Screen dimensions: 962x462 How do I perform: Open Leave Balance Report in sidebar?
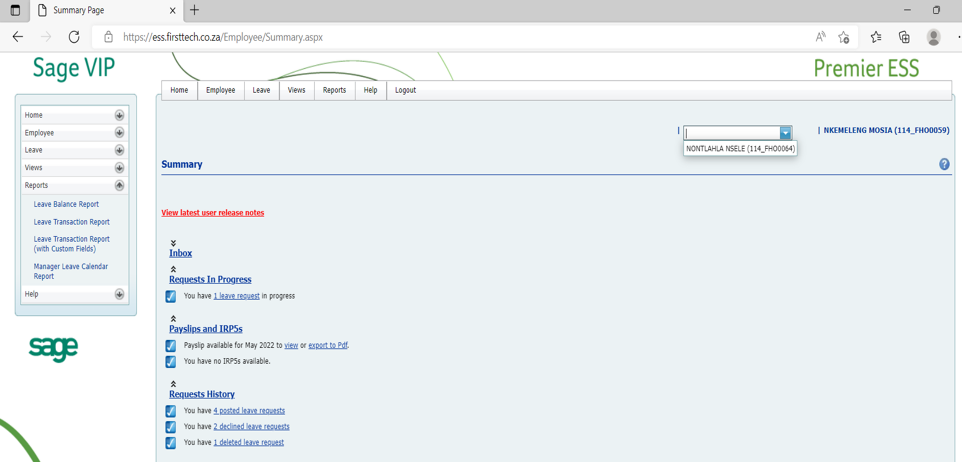(66, 204)
